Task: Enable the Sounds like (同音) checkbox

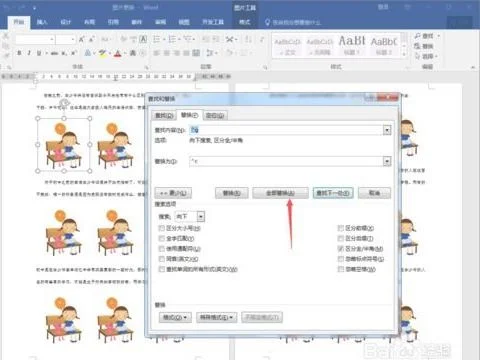Action: (162, 259)
